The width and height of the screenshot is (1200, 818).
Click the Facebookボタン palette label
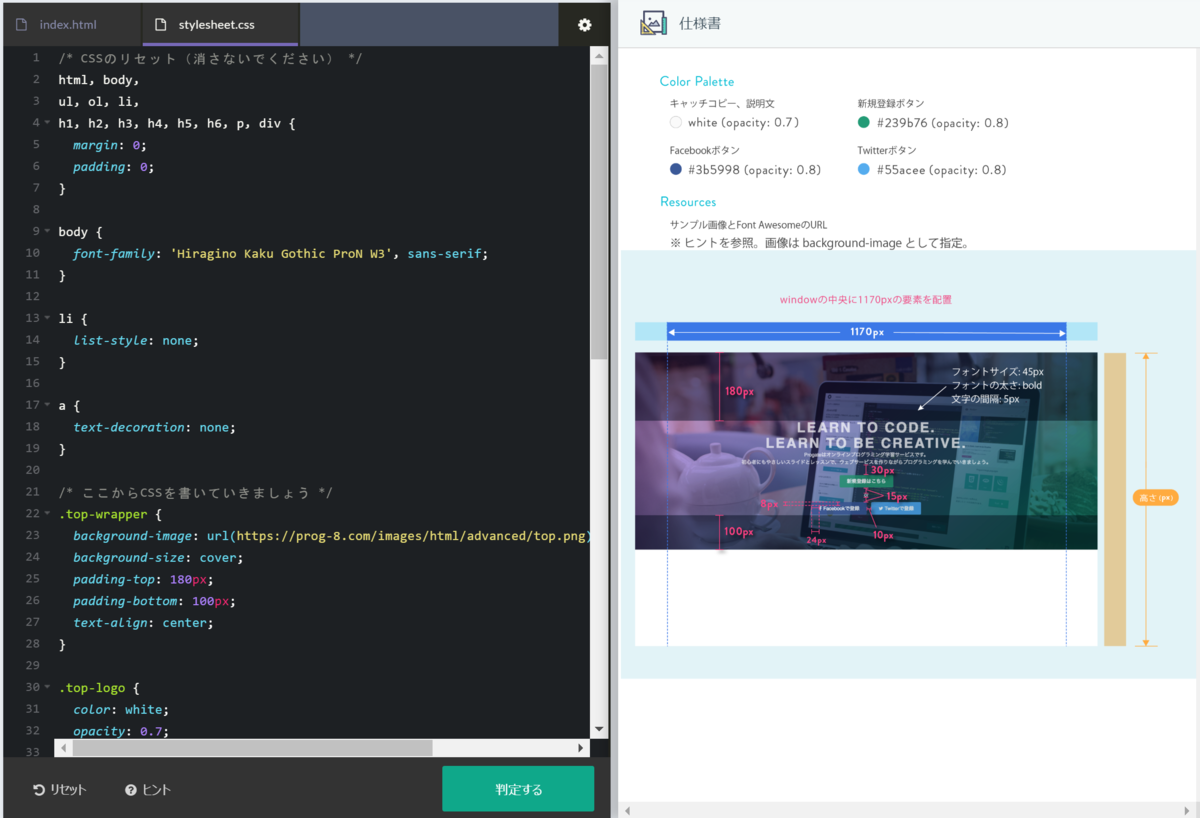click(705, 150)
